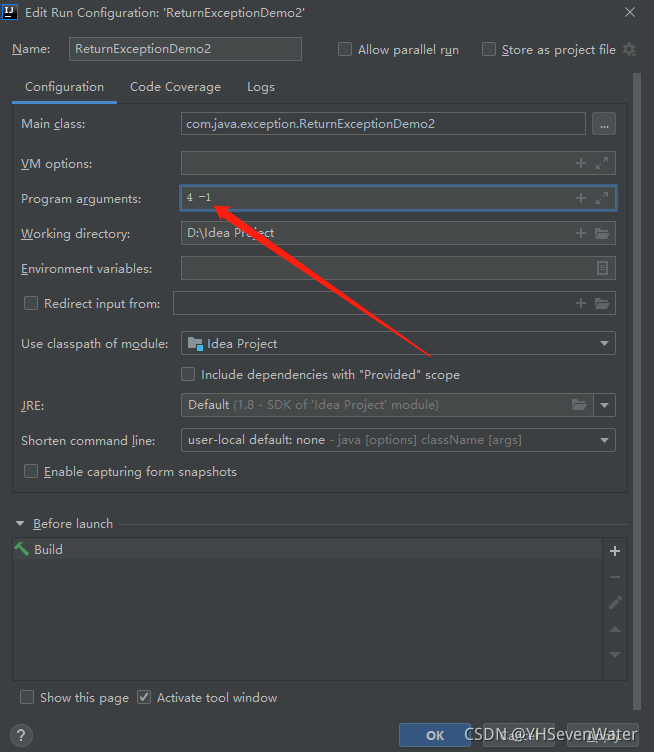Collapse the Before launch section
Screen dimensions: 654x752
[x=20, y=524]
